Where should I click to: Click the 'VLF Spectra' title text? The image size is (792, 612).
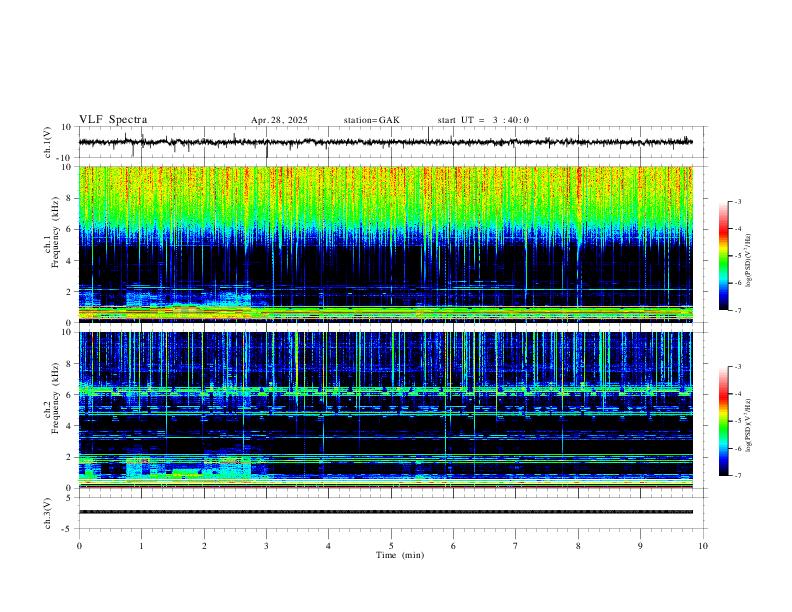click(113, 120)
